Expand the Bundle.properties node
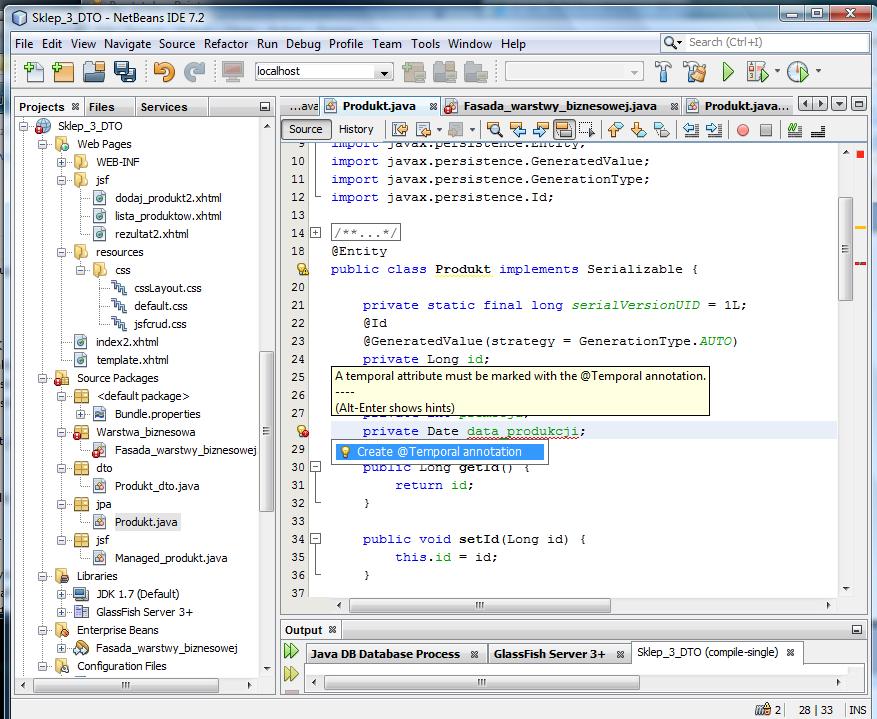Screen dimensions: 877x719 (x=81, y=414)
